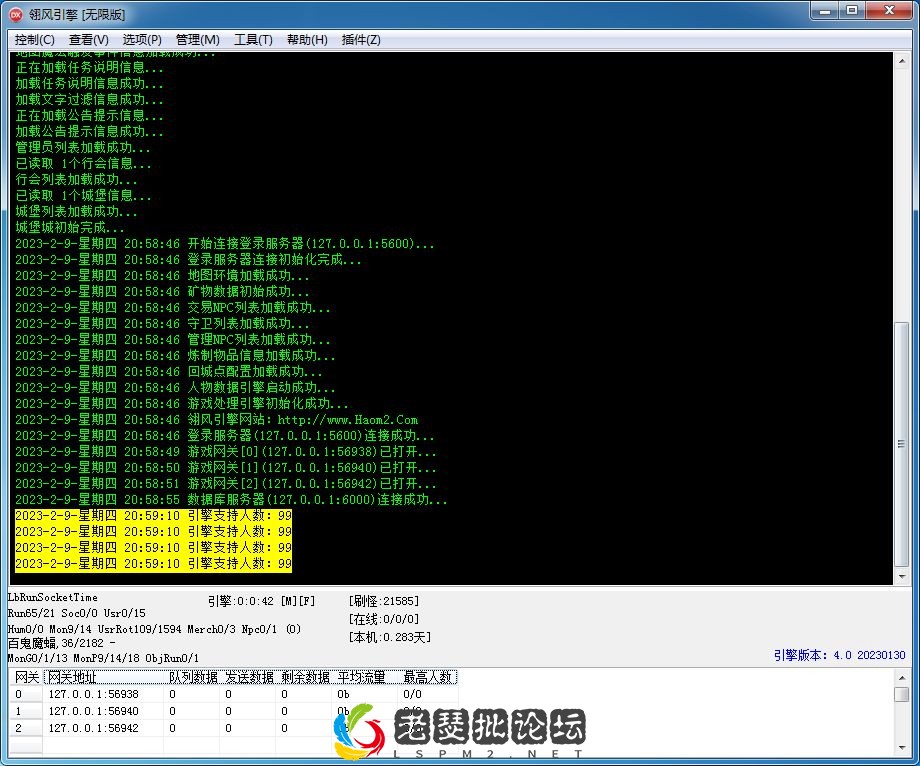Open the 管理(M) menu
This screenshot has width=920, height=766.
pos(196,40)
